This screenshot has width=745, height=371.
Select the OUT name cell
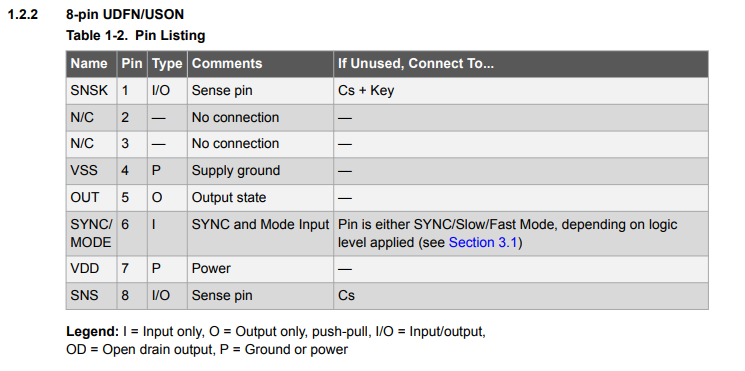coord(92,198)
